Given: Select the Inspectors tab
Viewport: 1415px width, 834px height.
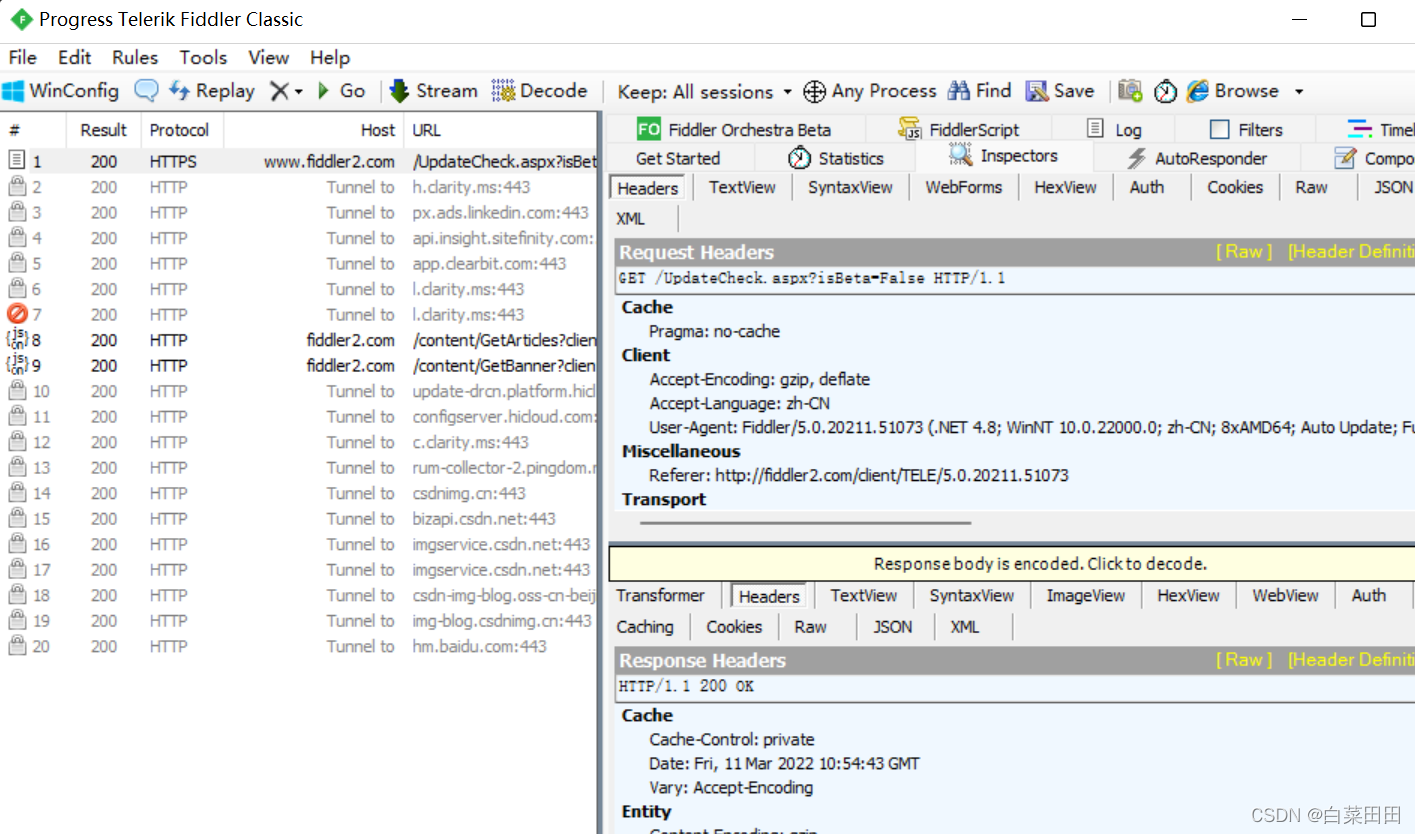Looking at the screenshot, I should [x=1004, y=156].
